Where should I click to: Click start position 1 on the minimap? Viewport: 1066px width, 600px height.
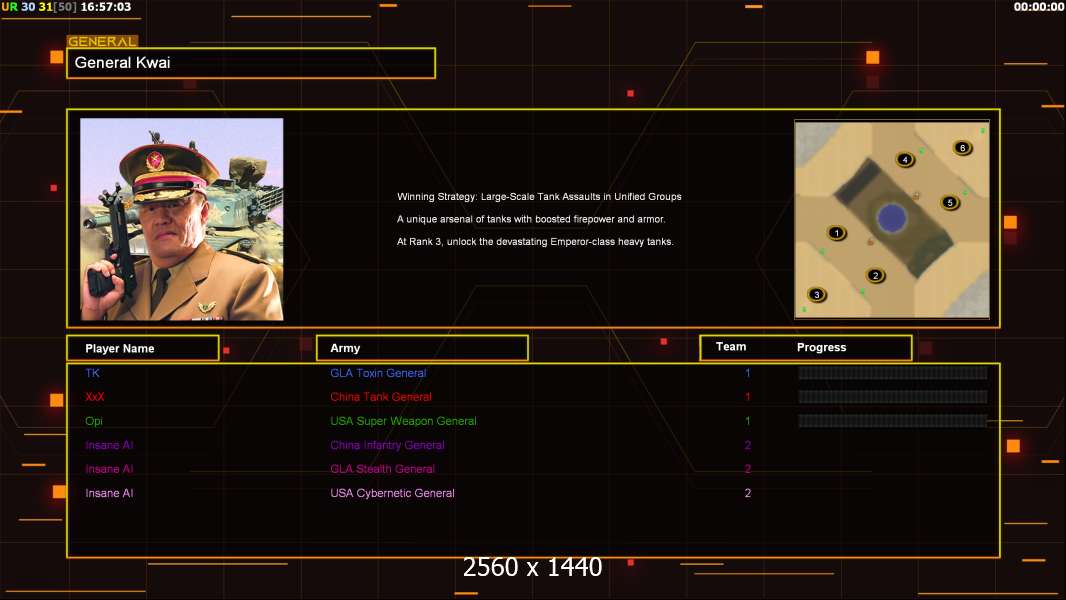coord(836,233)
